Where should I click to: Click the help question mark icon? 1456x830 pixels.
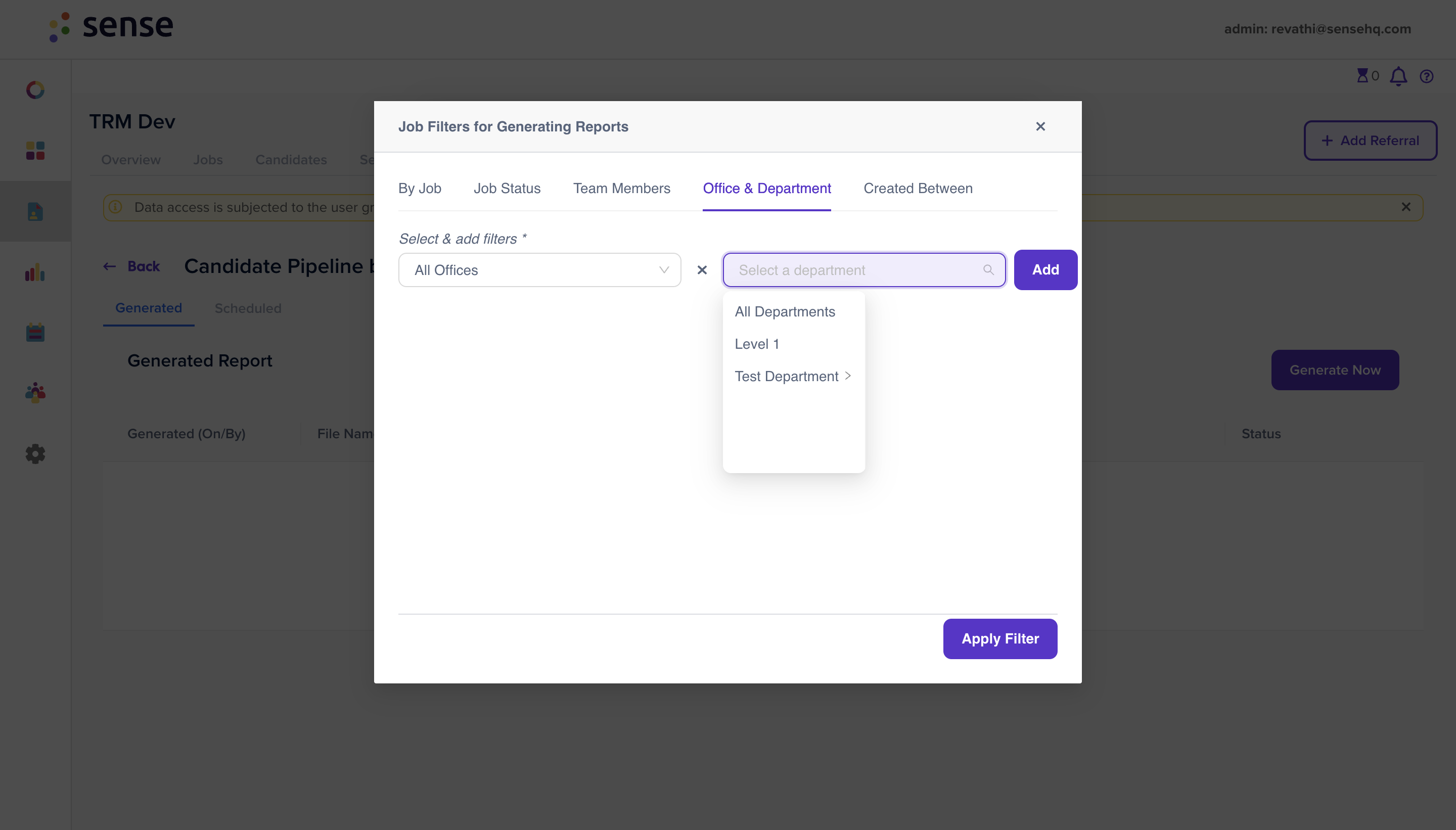1426,76
